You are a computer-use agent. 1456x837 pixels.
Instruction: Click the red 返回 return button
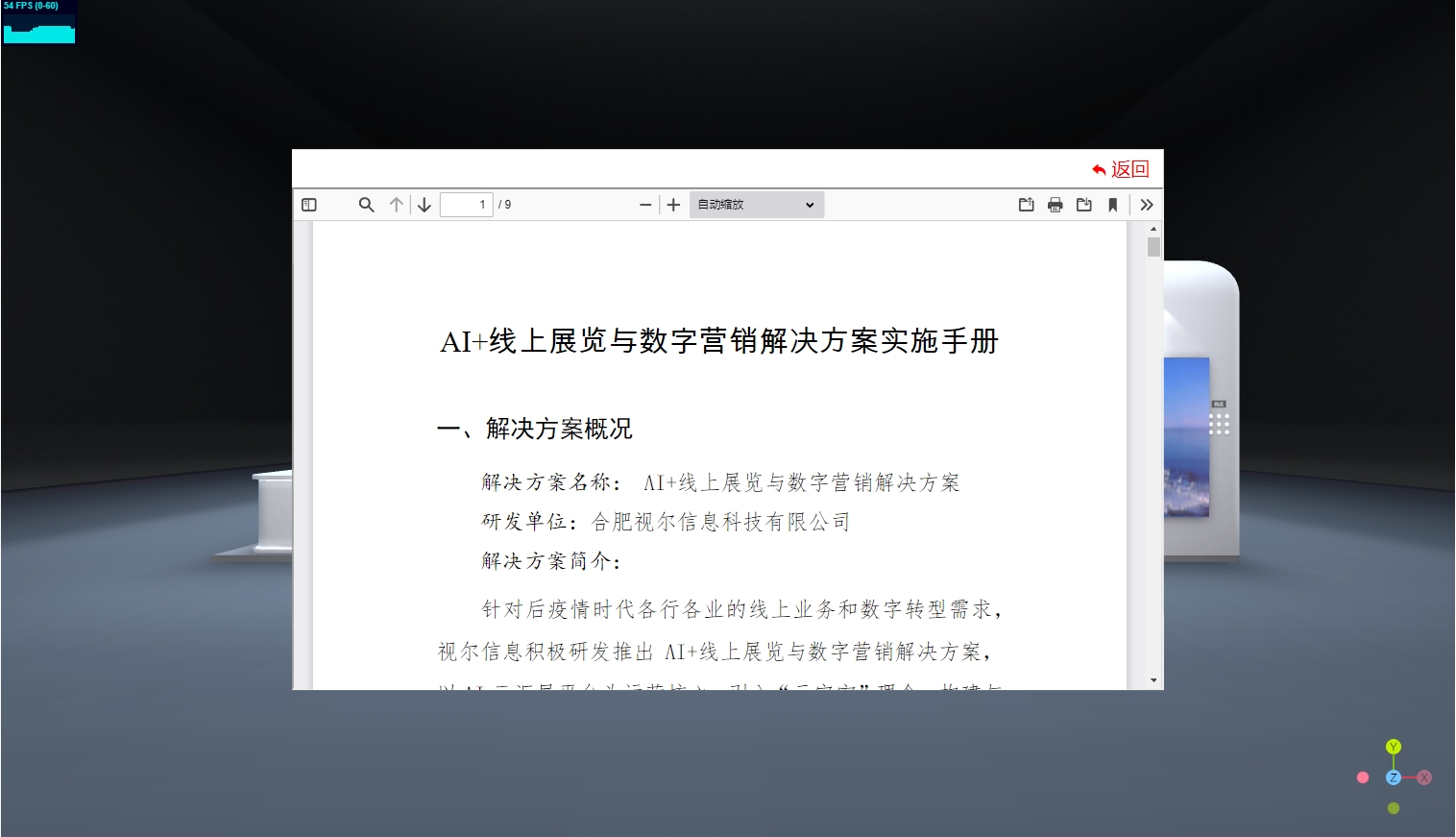point(1120,169)
